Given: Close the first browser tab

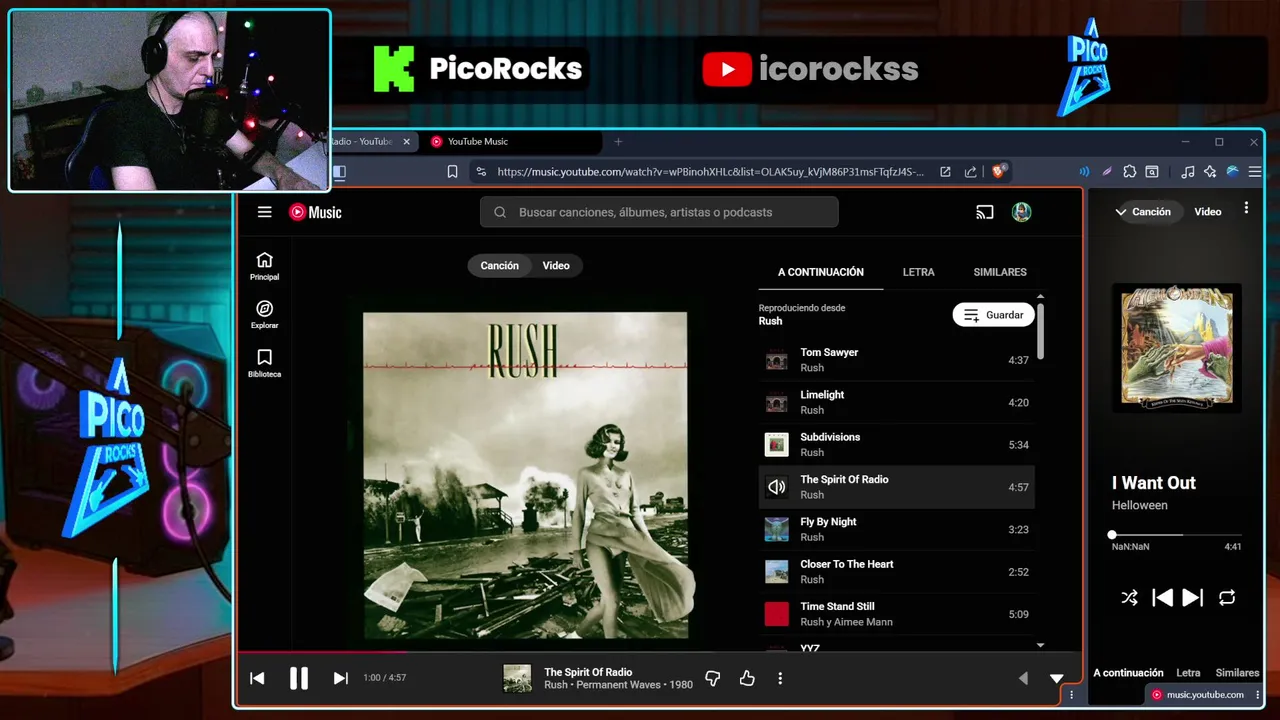Looking at the screenshot, I should coord(406,142).
